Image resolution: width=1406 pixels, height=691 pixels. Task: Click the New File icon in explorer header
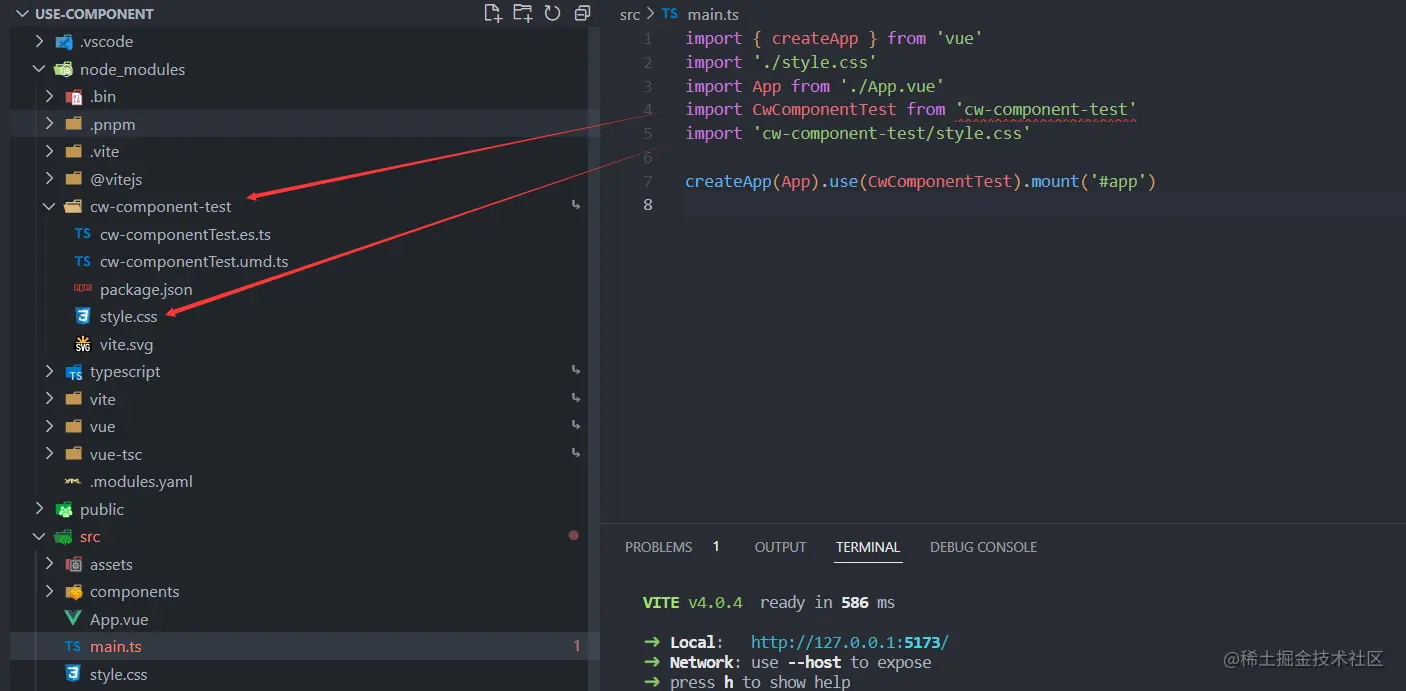(x=492, y=13)
